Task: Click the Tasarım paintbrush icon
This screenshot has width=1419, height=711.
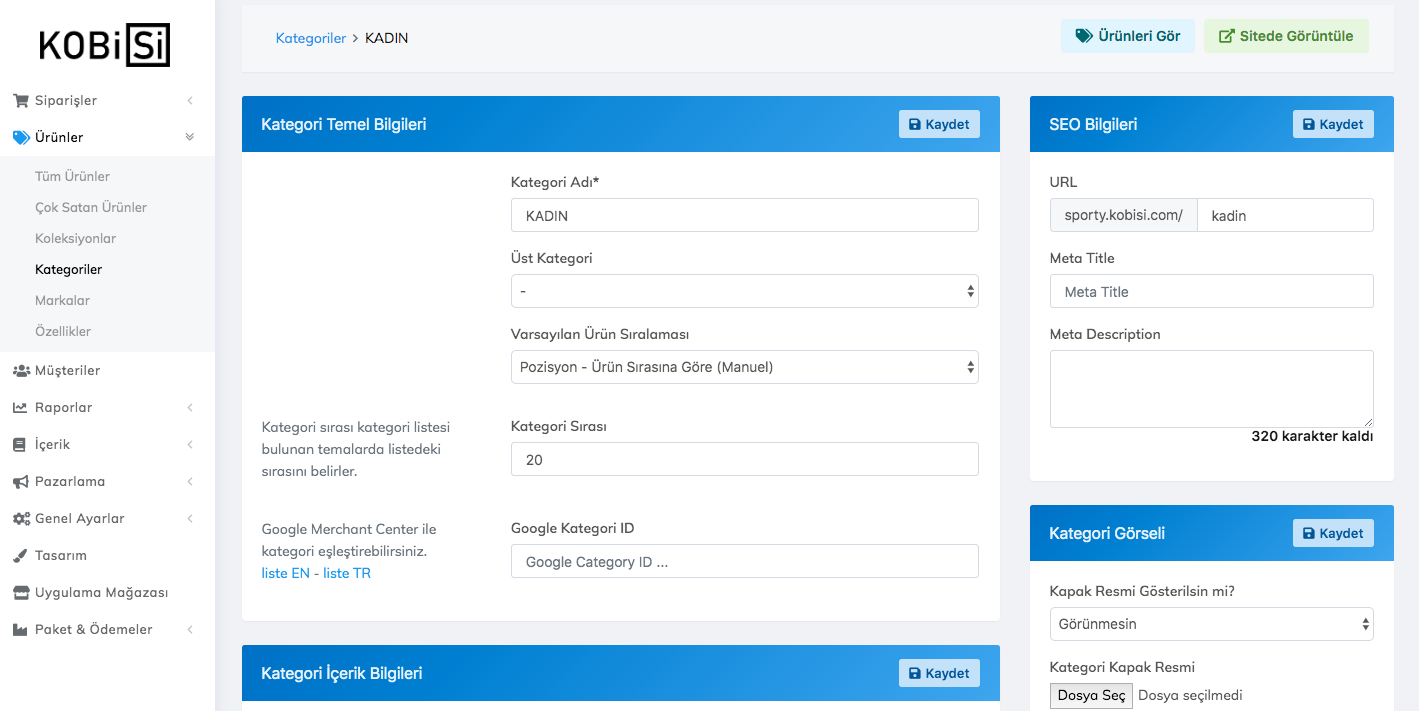Action: [x=20, y=555]
